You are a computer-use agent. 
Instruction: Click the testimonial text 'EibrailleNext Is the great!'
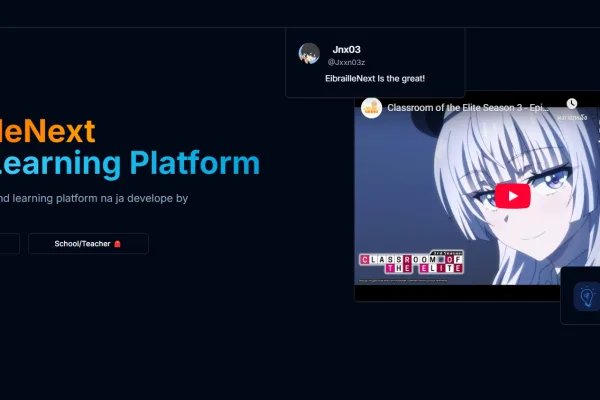point(375,78)
